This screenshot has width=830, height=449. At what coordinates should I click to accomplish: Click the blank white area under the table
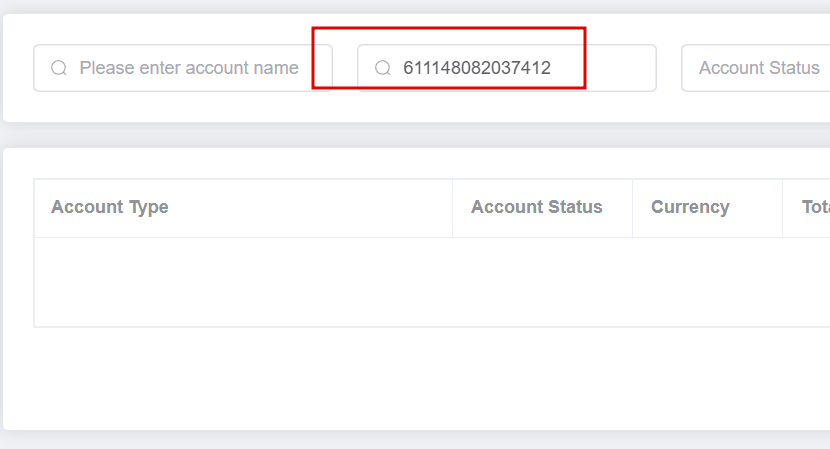416,378
